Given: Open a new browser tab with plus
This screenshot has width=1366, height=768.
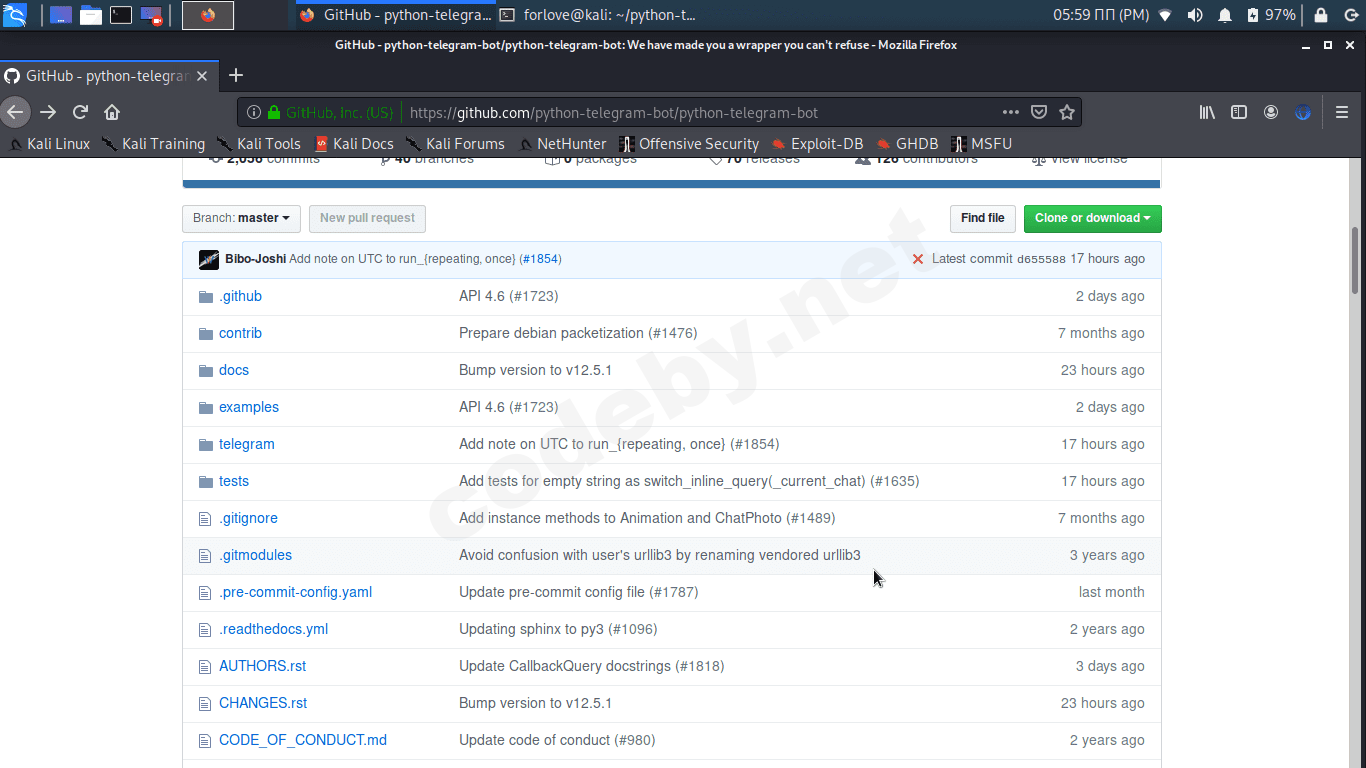Looking at the screenshot, I should pos(236,75).
